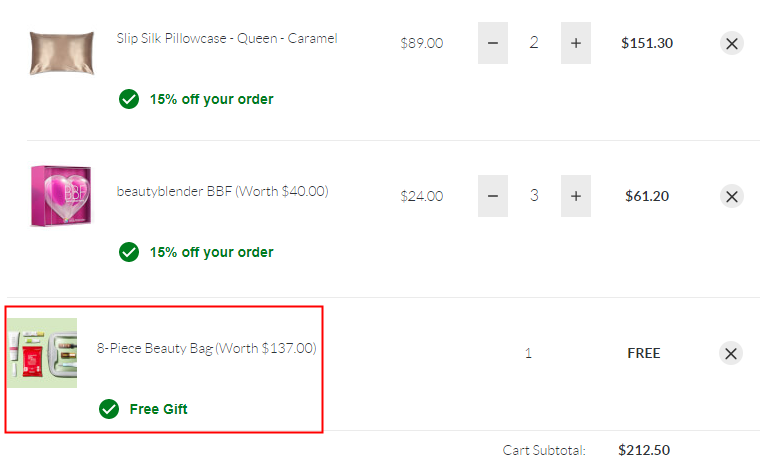Open 8-Piece Beauty Bag product image
Viewport: 767px width, 470px height.
tap(42, 353)
